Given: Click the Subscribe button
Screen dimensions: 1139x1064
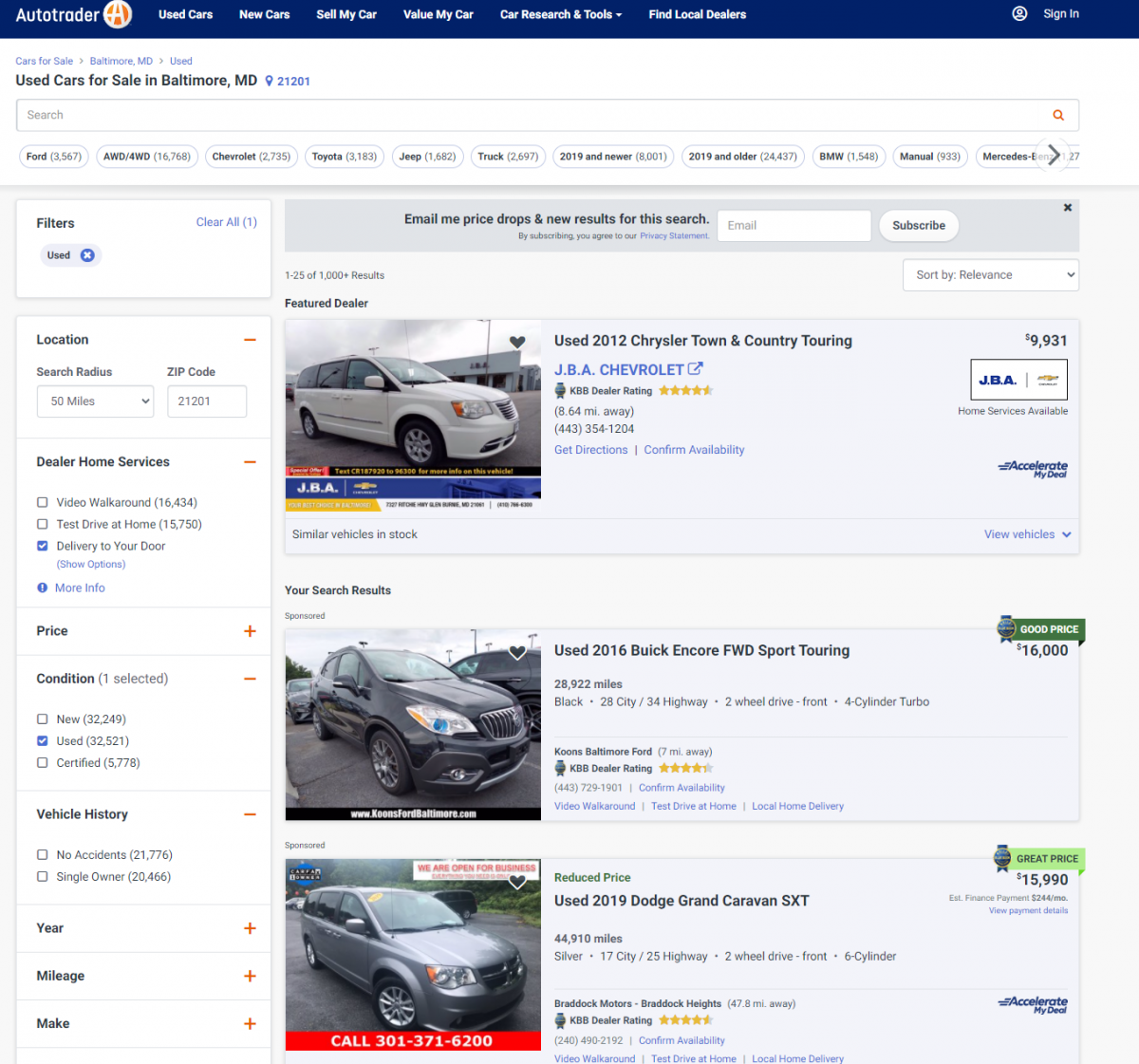Looking at the screenshot, I should 919,225.
